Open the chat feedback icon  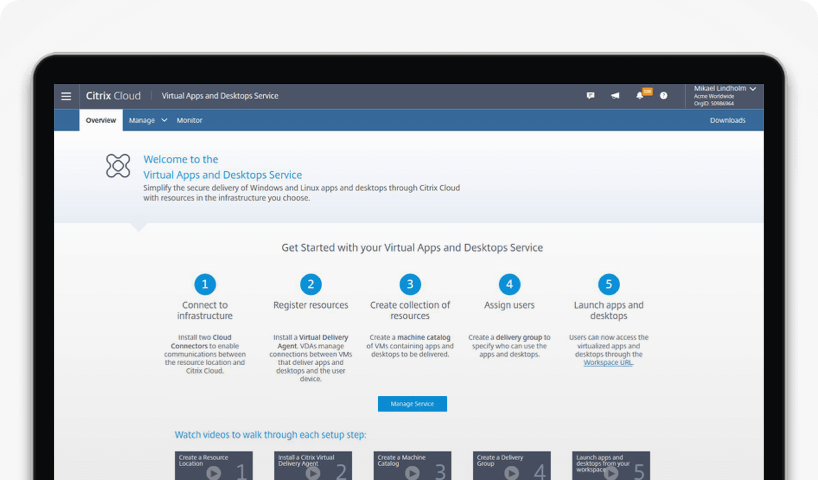591,95
